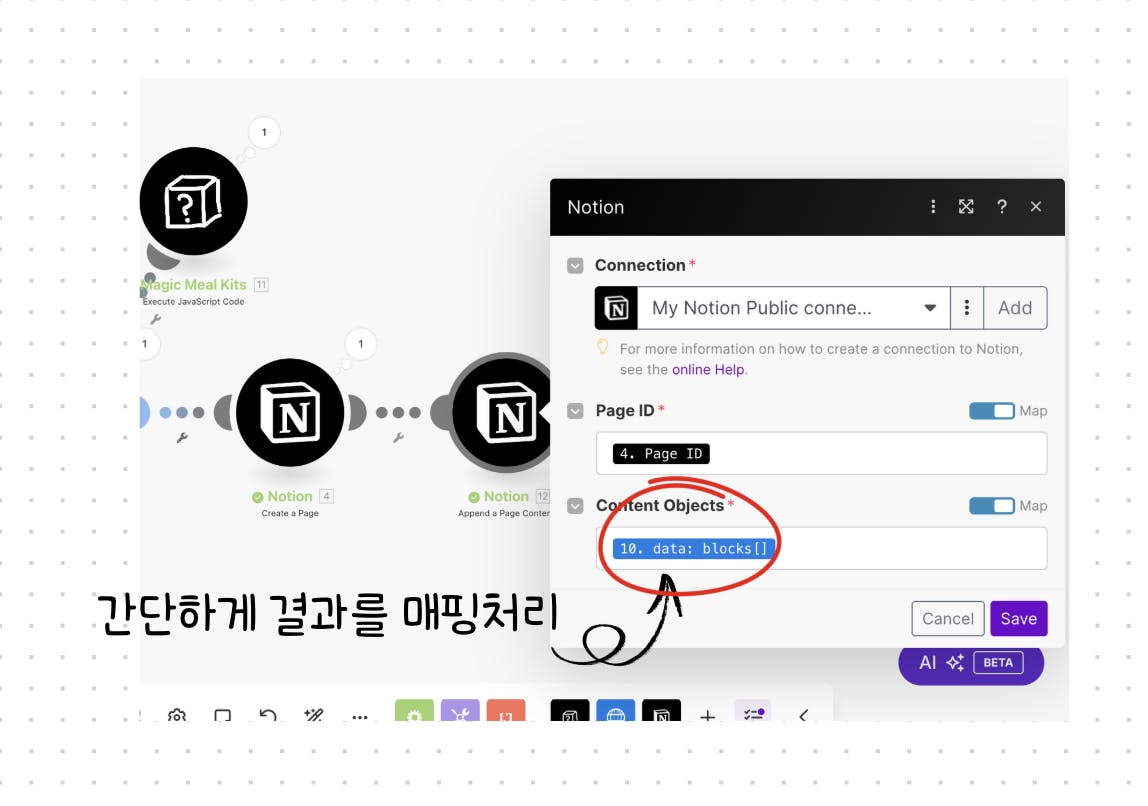Open the Notion dialog three-dot options menu
The height and width of the screenshot is (806, 1148).
(933, 206)
